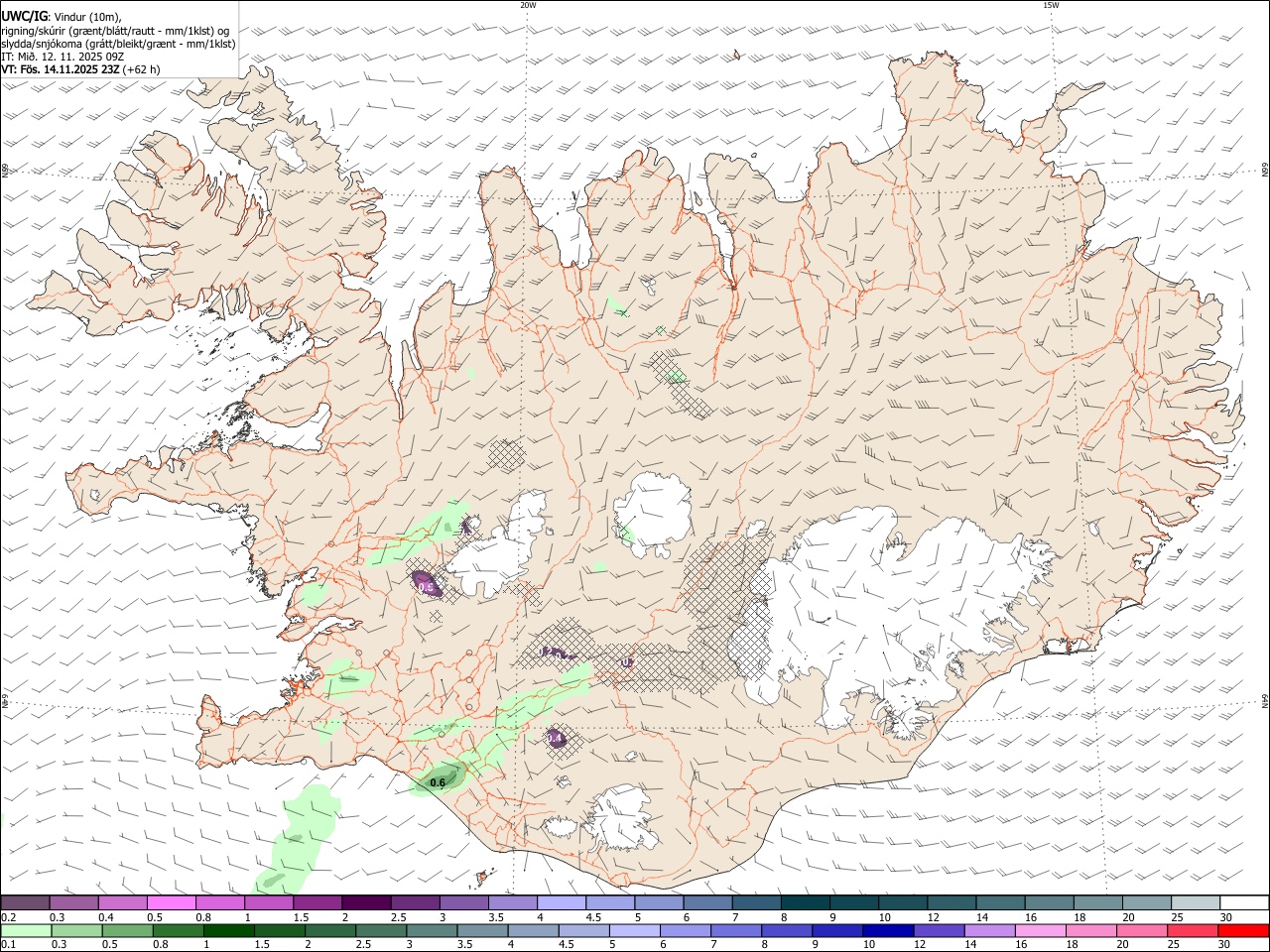This screenshot has width=1270, height=952.
Task: Click the top legend row 25–30 pale grey swatch
Action: [1194, 902]
